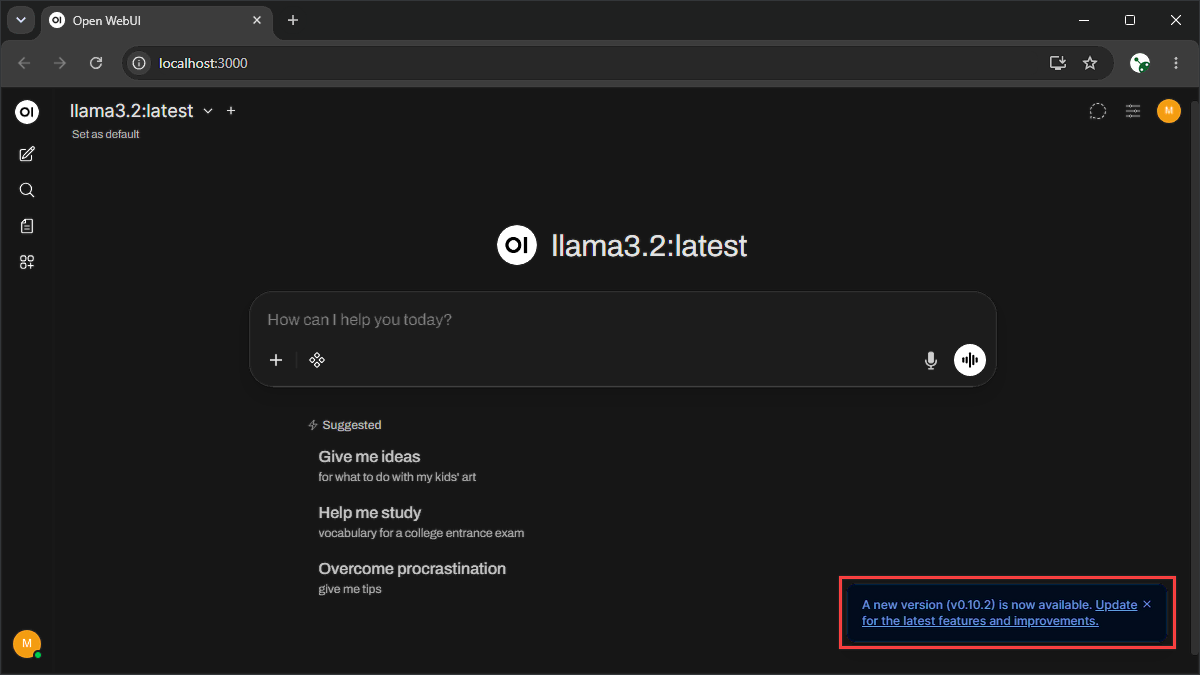Image resolution: width=1200 pixels, height=675 pixels.
Task: Click the Open WebUI logo in sidebar
Action: (x=27, y=112)
